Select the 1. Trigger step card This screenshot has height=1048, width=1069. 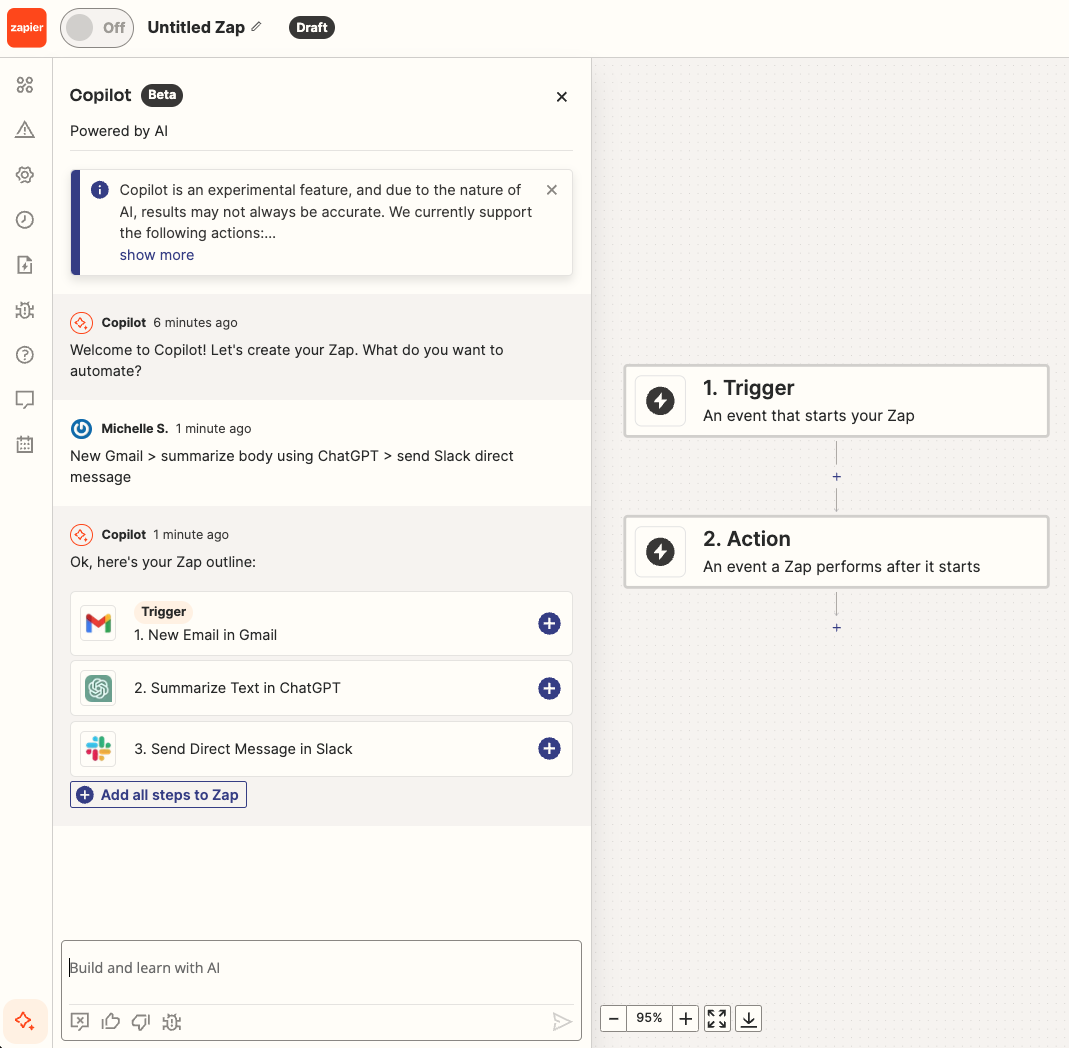pos(837,401)
